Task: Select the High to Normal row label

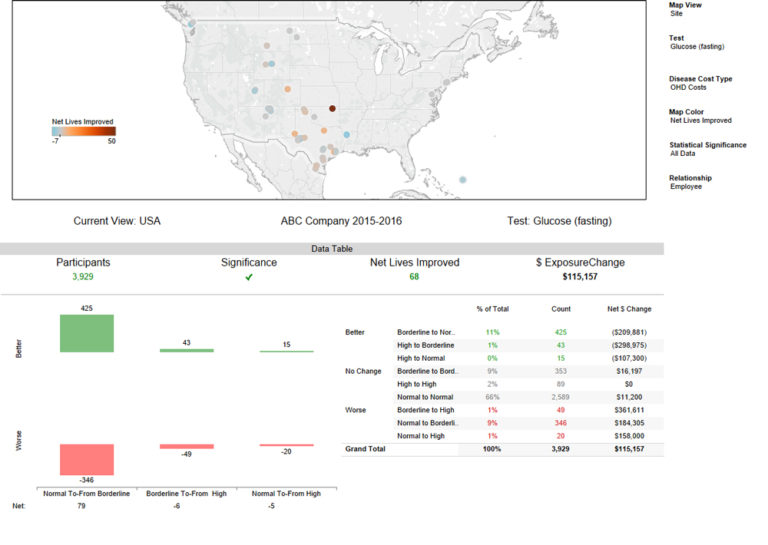Action: (421, 358)
